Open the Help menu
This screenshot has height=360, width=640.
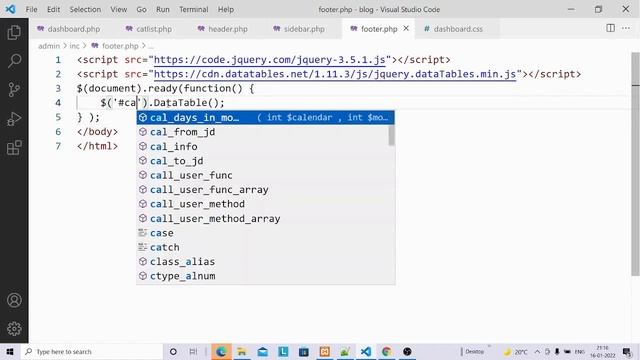[226, 9]
